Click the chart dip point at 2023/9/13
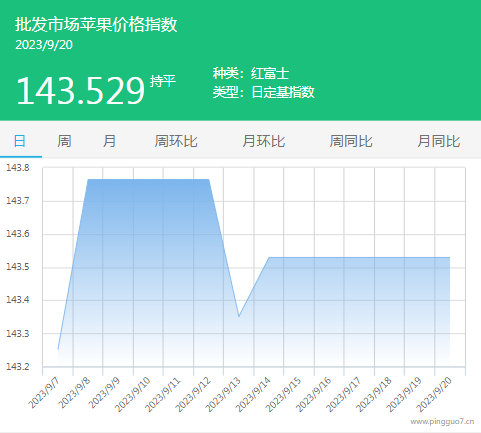 tap(239, 316)
